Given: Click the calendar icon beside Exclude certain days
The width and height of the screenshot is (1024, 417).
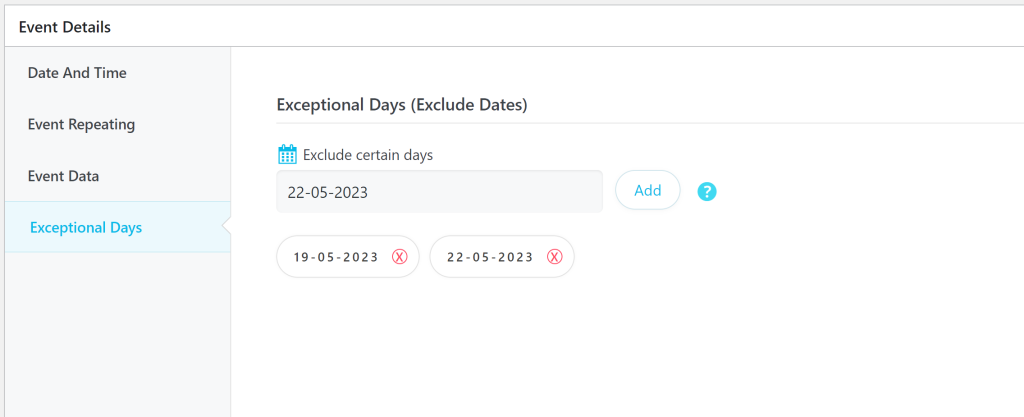Looking at the screenshot, I should [x=287, y=154].
